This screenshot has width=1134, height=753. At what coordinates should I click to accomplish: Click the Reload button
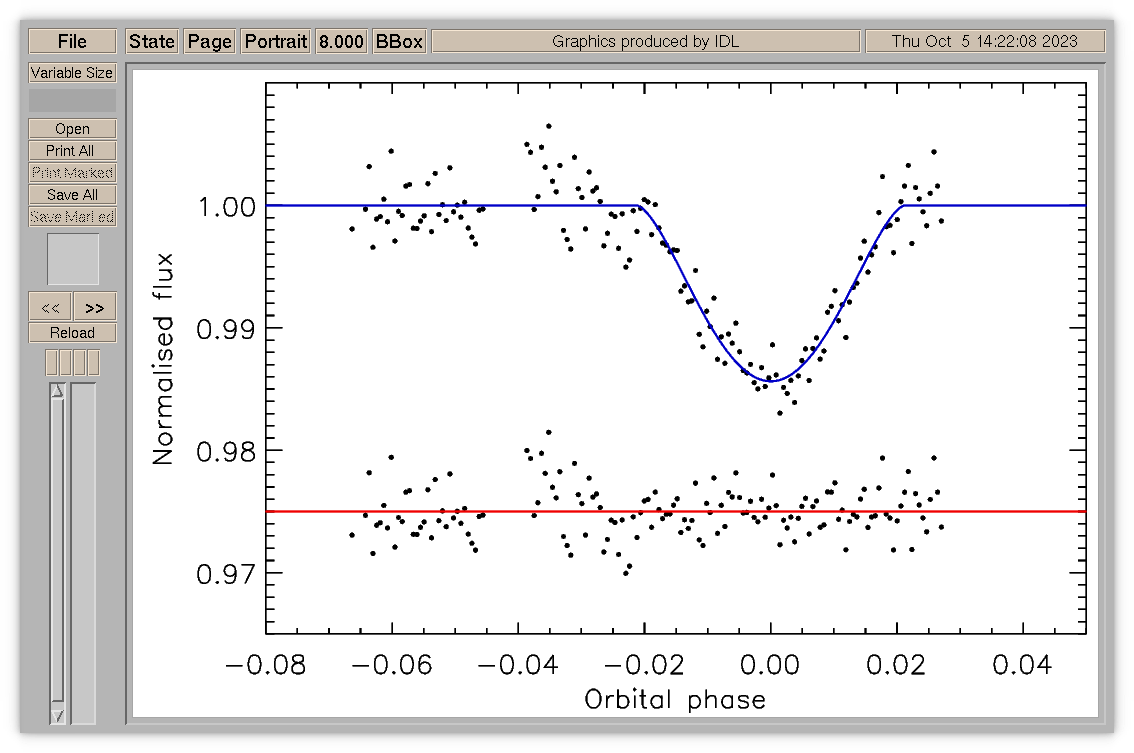tap(72, 333)
